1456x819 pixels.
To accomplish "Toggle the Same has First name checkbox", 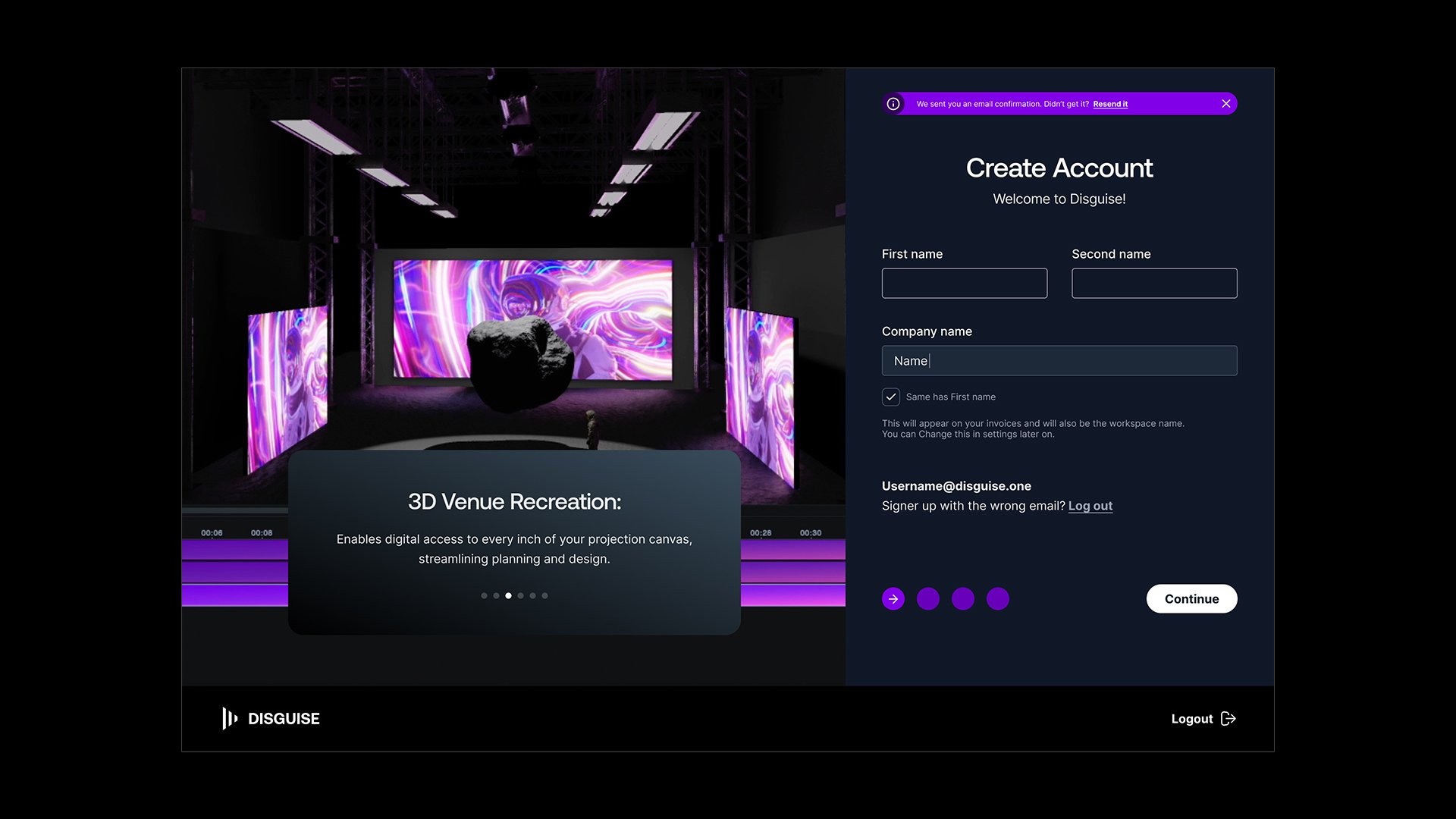I will [891, 397].
